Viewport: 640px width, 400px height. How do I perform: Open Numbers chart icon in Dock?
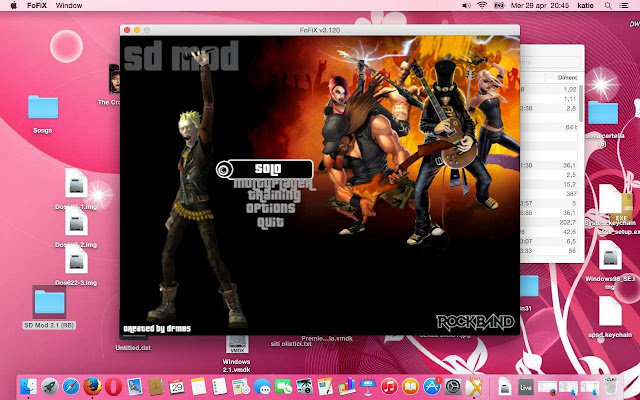pos(347,386)
